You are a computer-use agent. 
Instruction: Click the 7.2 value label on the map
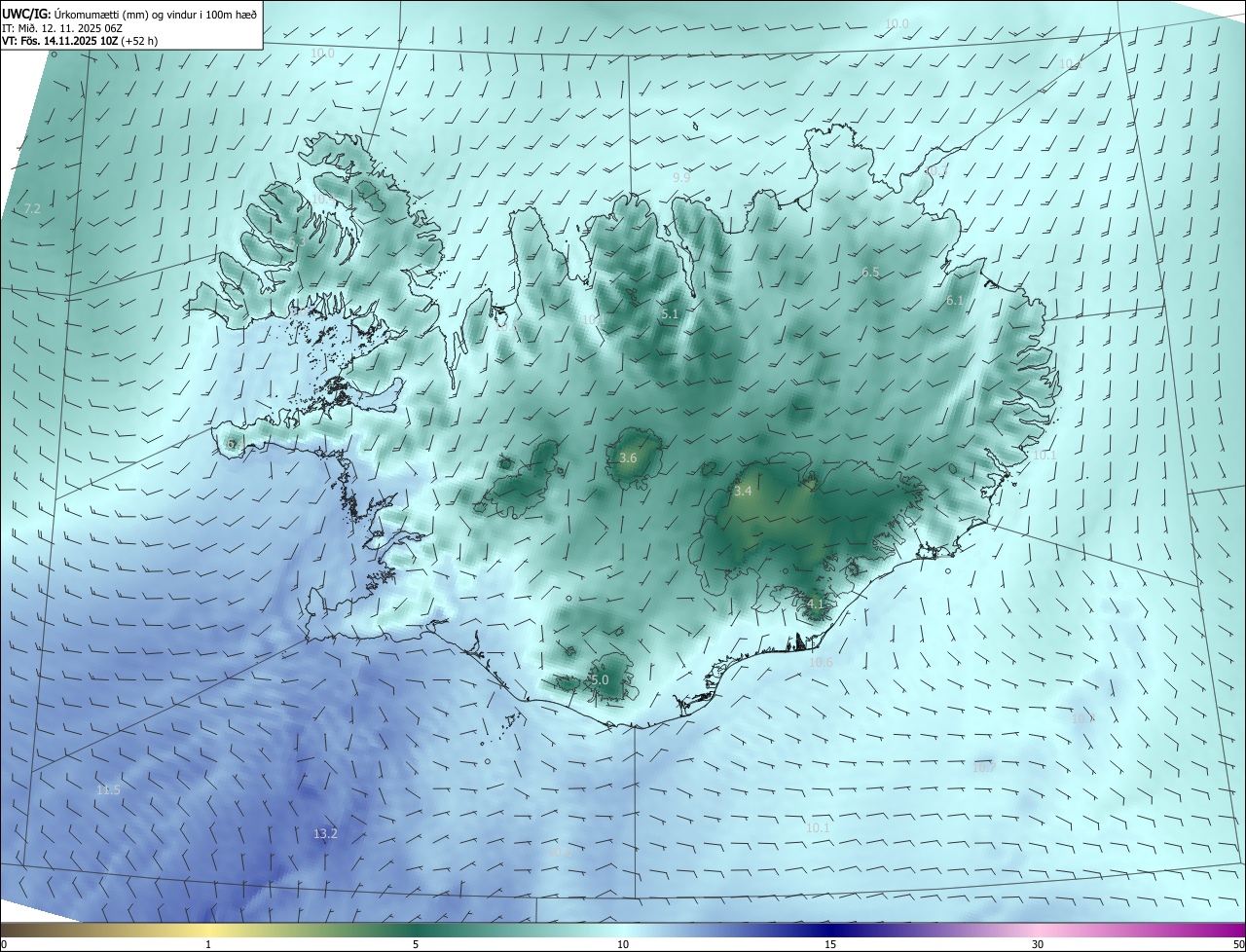tap(32, 209)
